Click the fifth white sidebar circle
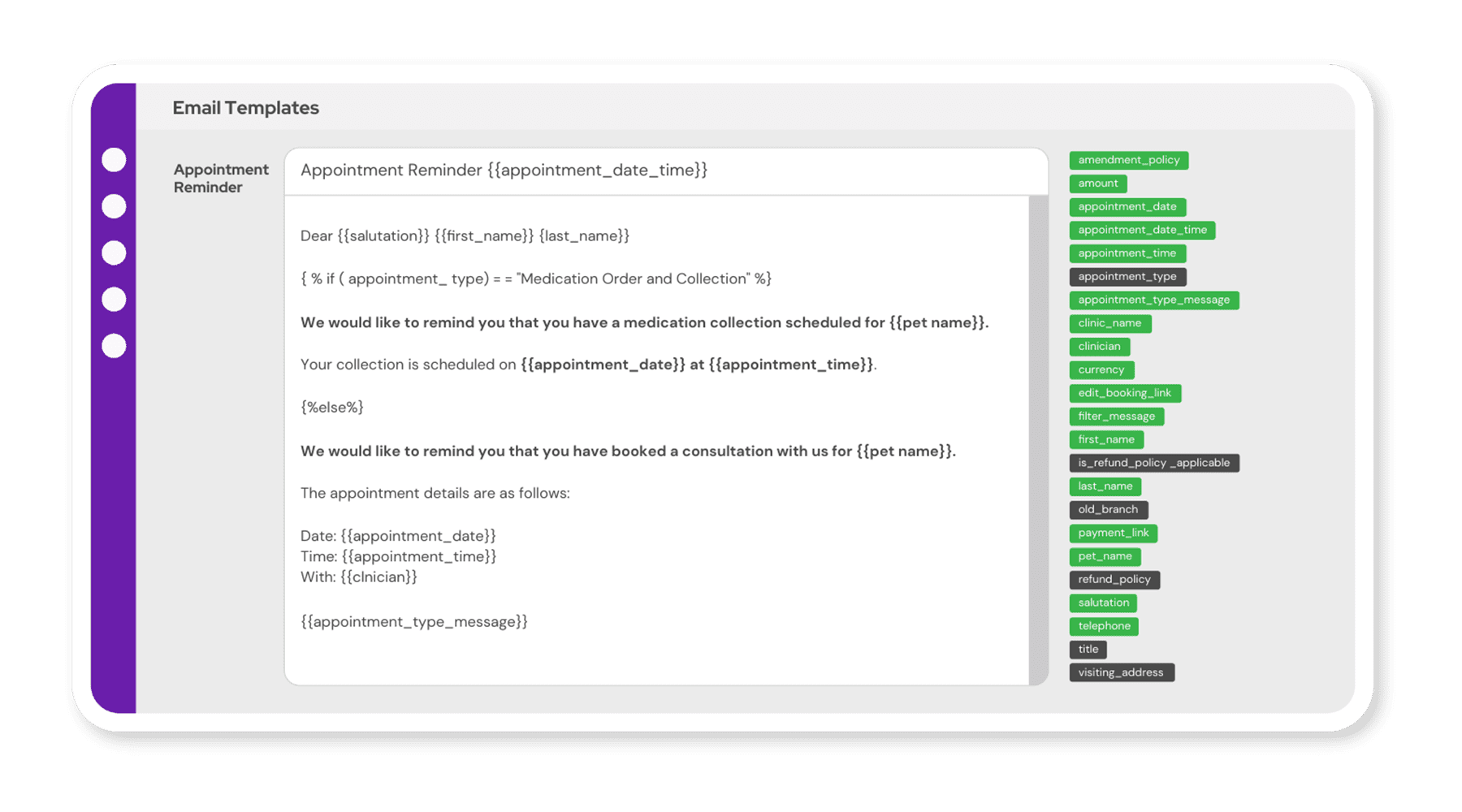1462x812 pixels. [x=114, y=346]
